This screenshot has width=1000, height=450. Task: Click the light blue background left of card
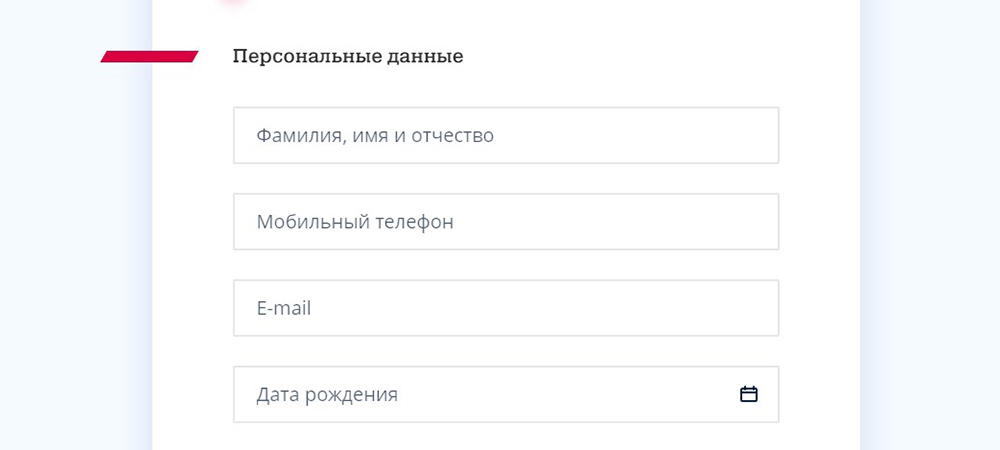[x=75, y=255]
